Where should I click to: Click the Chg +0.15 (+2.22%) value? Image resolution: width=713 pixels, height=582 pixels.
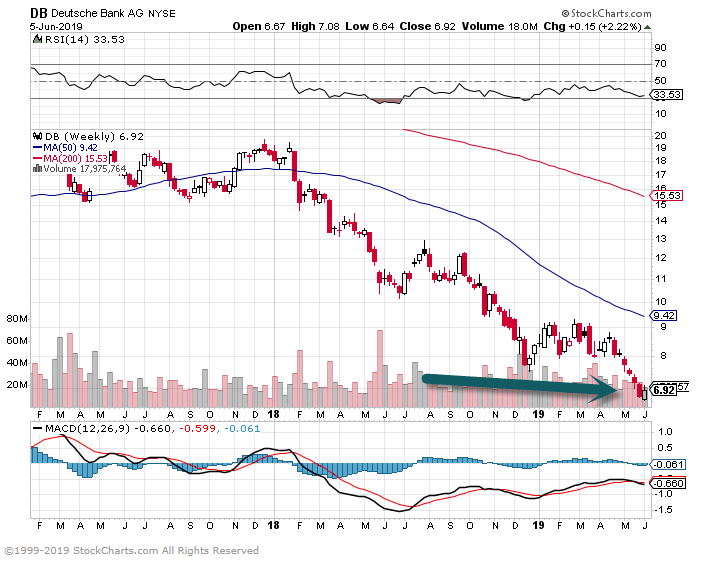[x=592, y=26]
